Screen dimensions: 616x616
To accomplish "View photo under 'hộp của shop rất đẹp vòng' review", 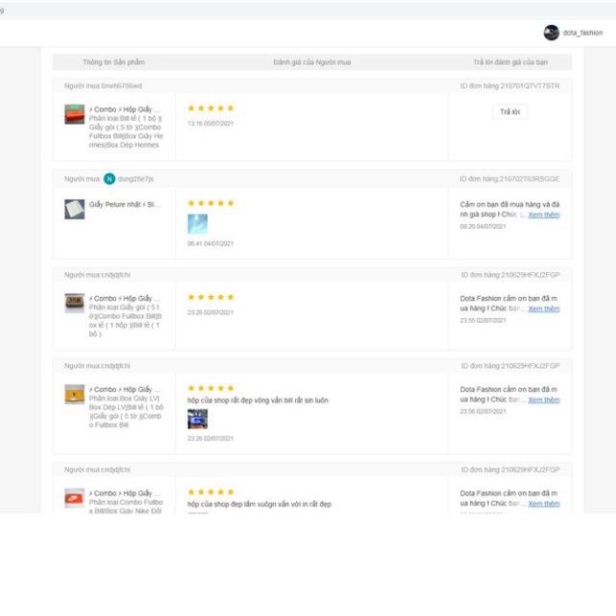I will click(x=197, y=419).
